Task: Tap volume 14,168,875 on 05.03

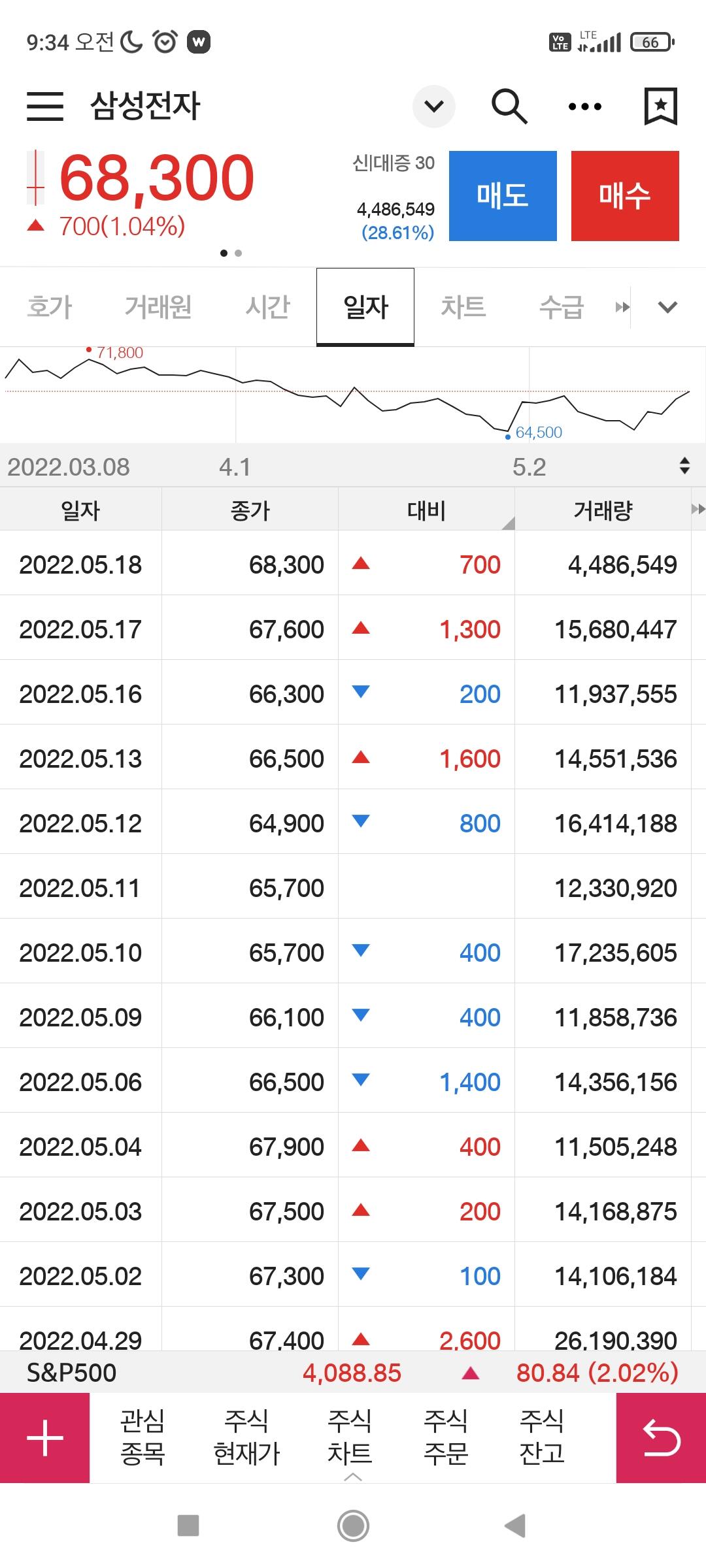Action: [616, 1211]
